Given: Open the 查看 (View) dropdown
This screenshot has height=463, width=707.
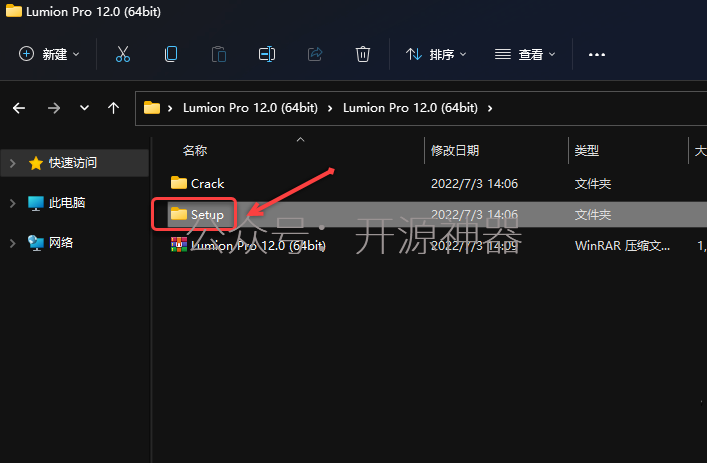Looking at the screenshot, I should click(x=525, y=54).
